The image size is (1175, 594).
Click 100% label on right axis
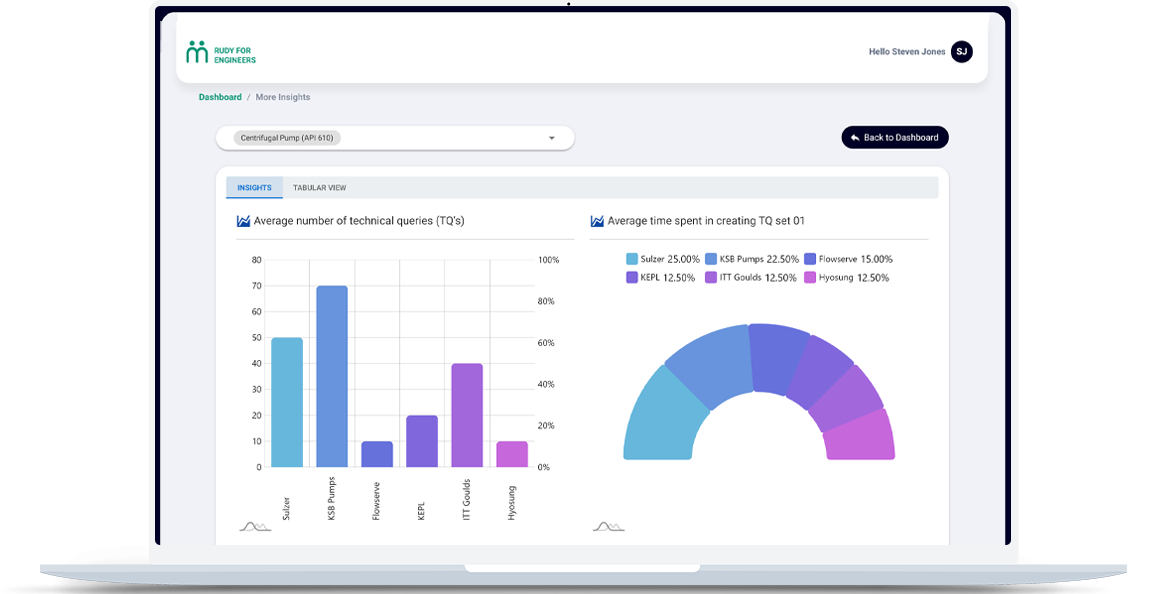pos(549,260)
